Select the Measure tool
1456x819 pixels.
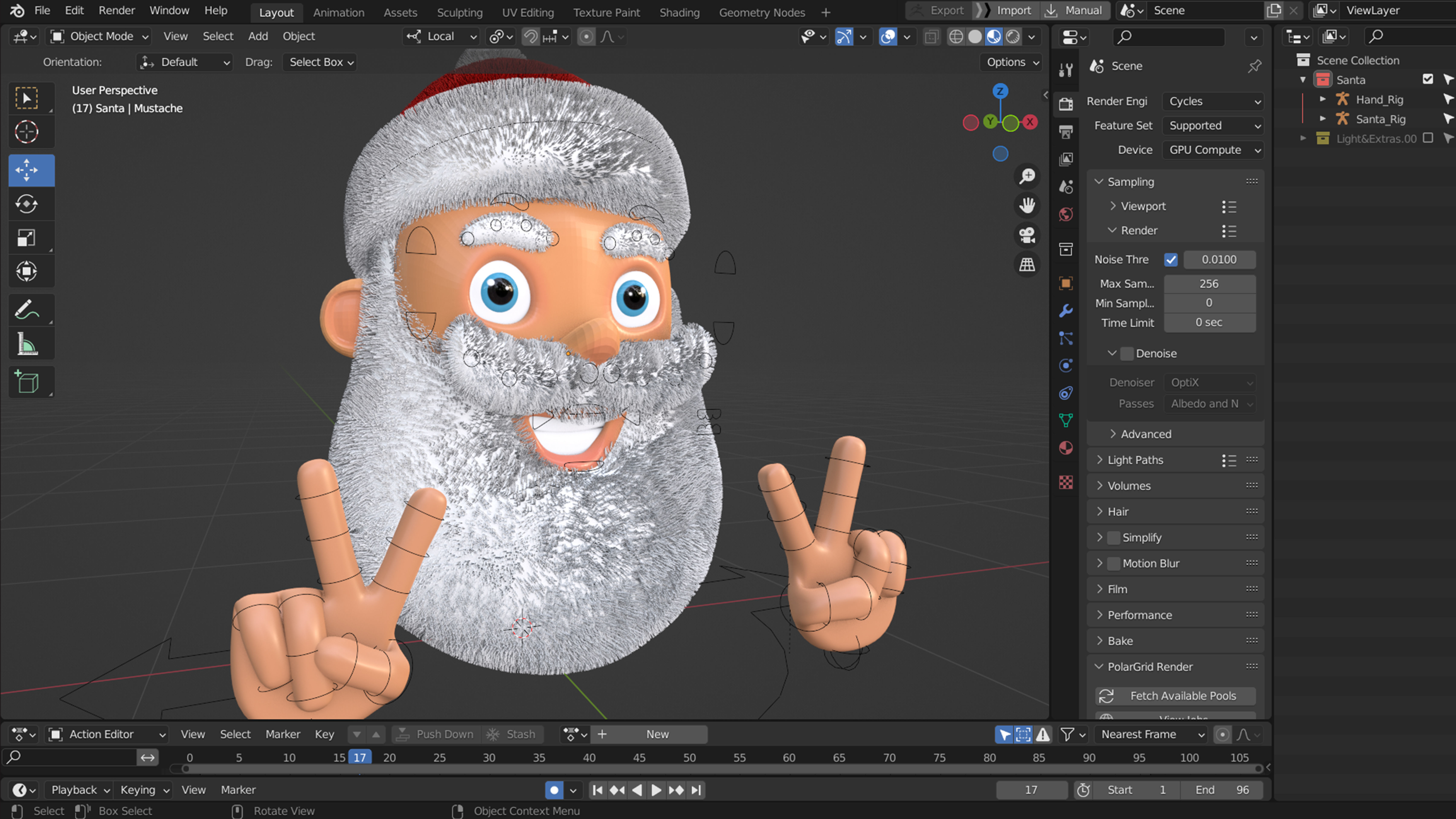[27, 344]
